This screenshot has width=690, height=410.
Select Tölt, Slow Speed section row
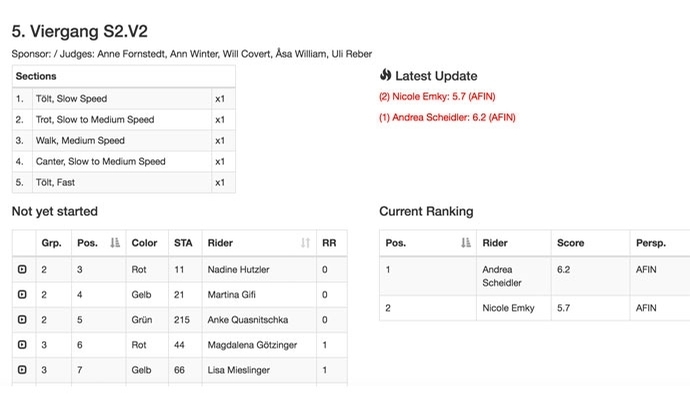tap(124, 99)
